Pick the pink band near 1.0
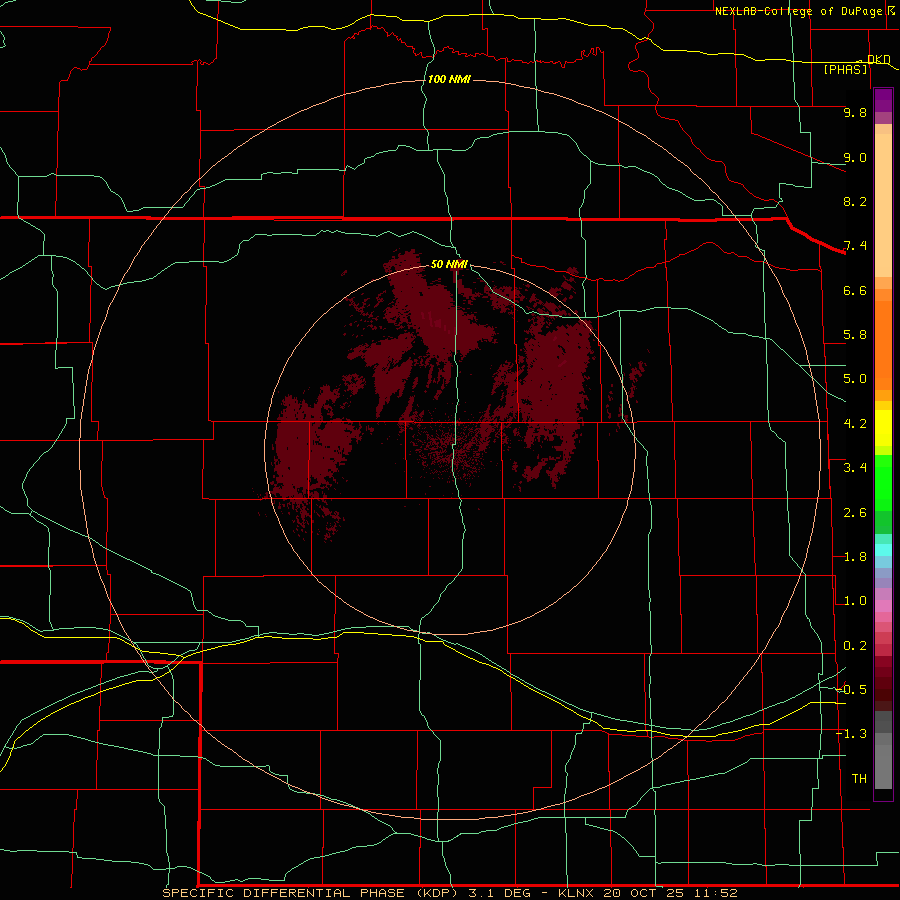 tap(883, 606)
